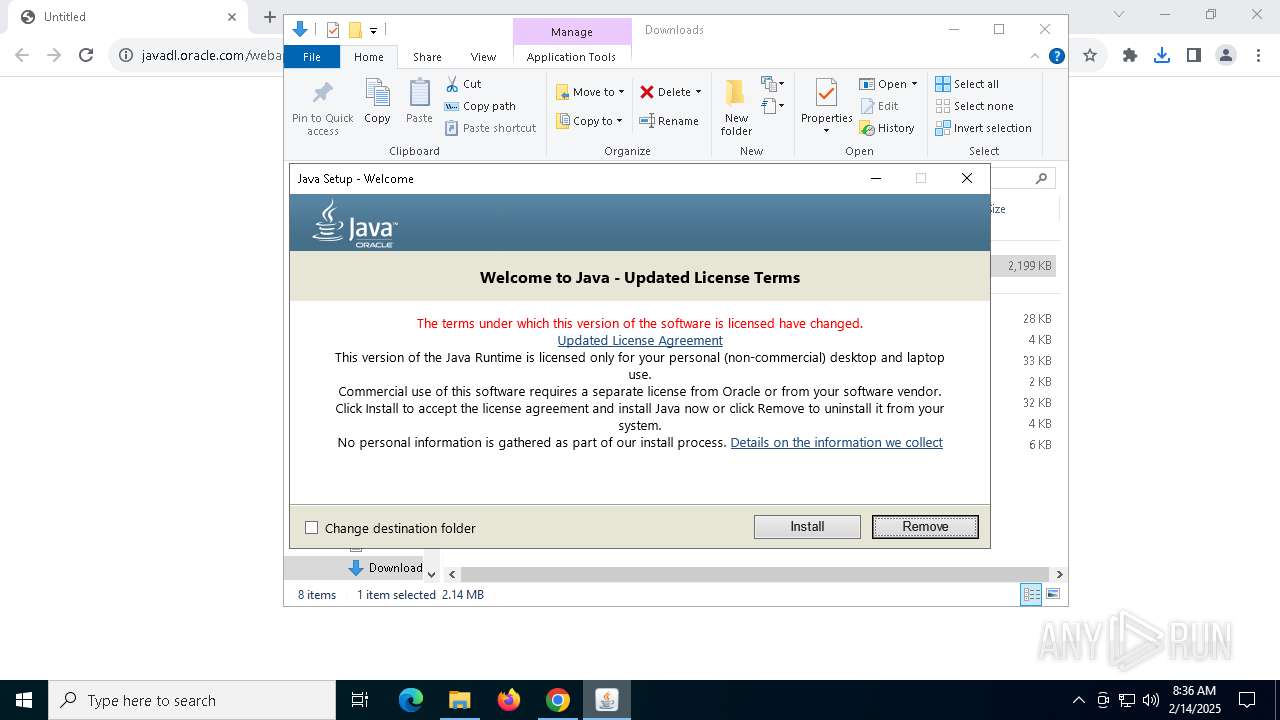Switch to the View ribbon tab

[x=483, y=57]
